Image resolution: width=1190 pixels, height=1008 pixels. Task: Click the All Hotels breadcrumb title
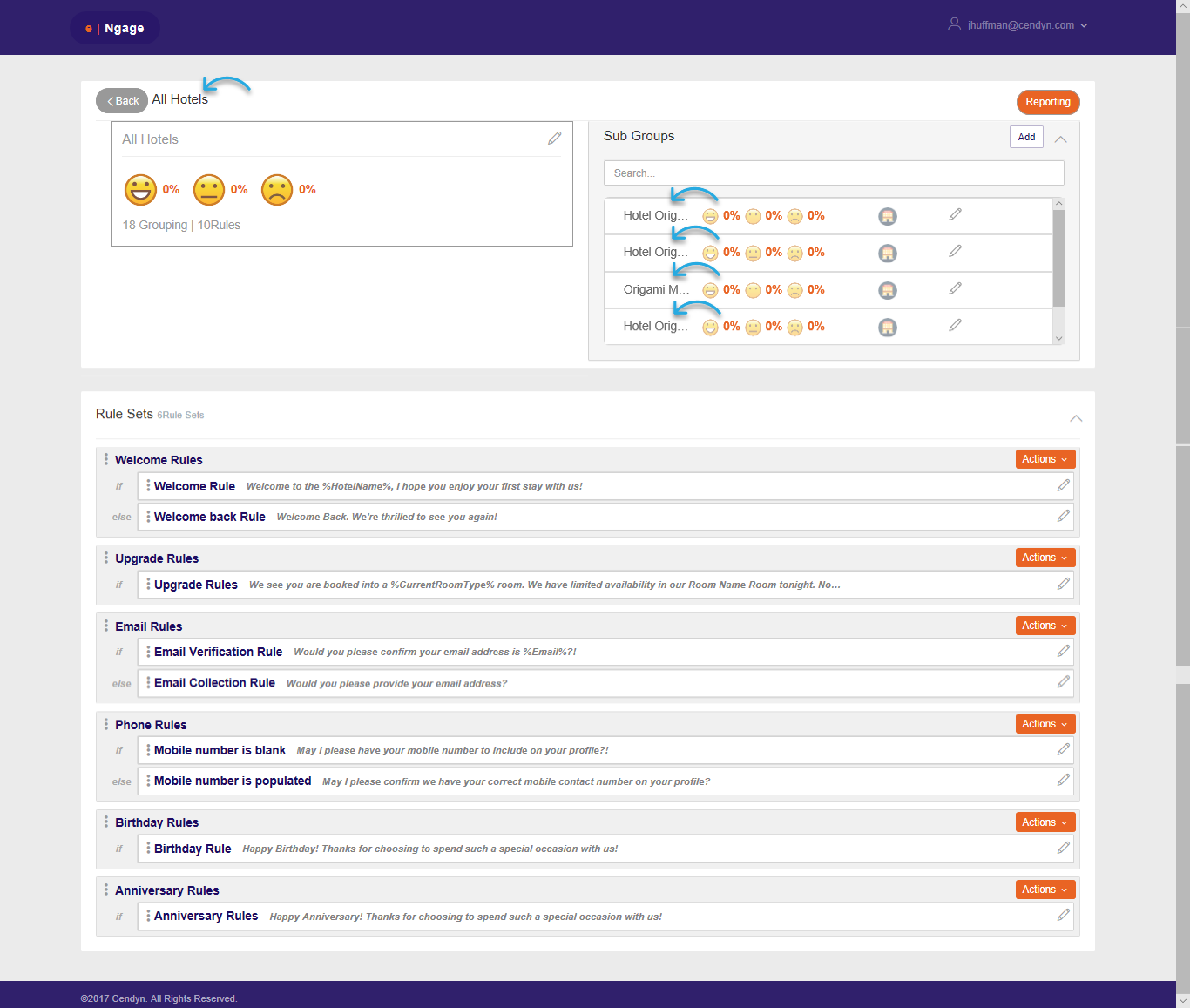179,99
